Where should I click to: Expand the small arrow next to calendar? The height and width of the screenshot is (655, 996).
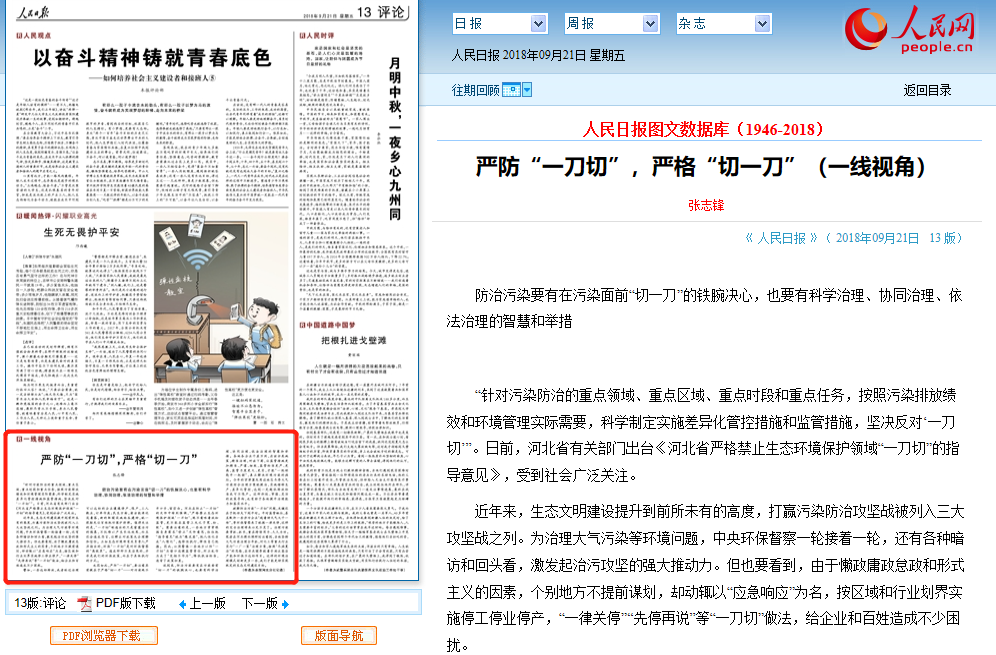[x=527, y=90]
